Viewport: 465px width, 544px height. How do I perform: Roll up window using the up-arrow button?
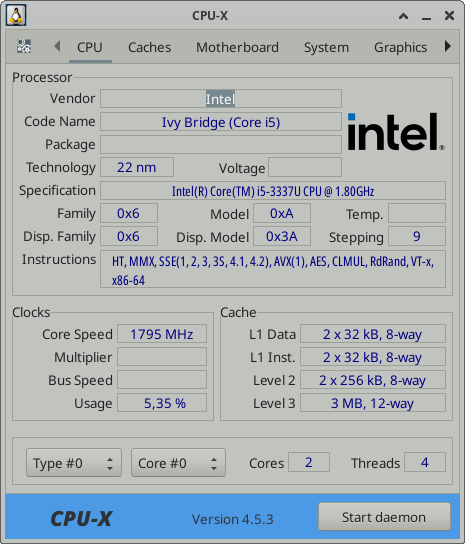403,16
